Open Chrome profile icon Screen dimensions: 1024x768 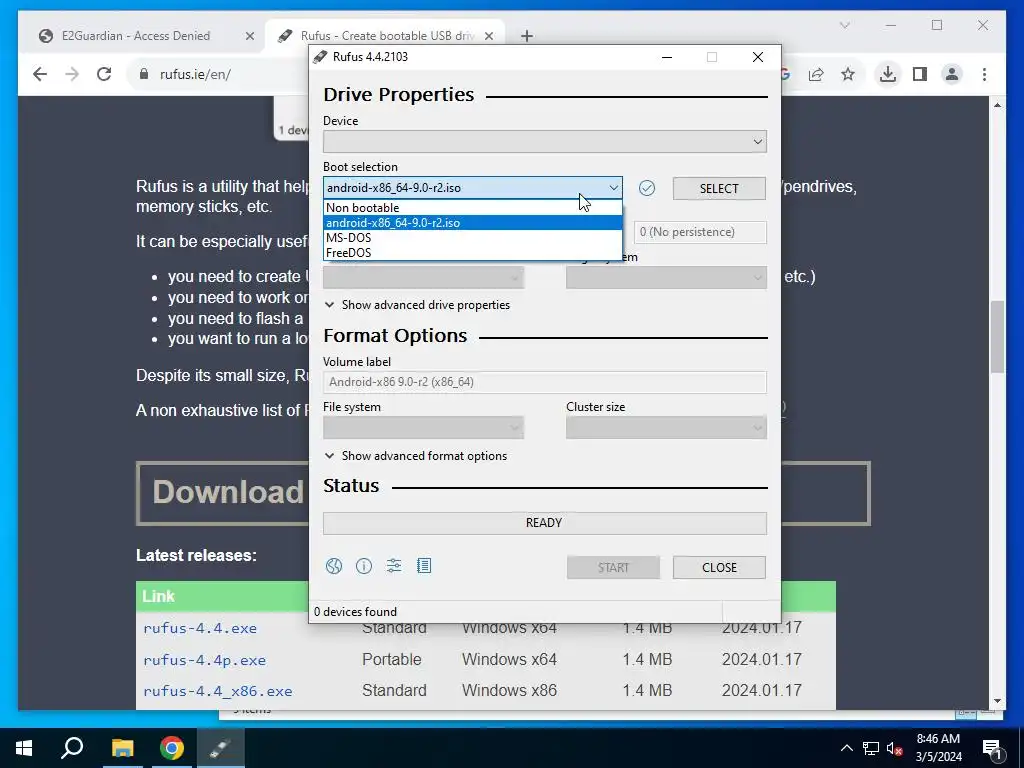point(952,74)
